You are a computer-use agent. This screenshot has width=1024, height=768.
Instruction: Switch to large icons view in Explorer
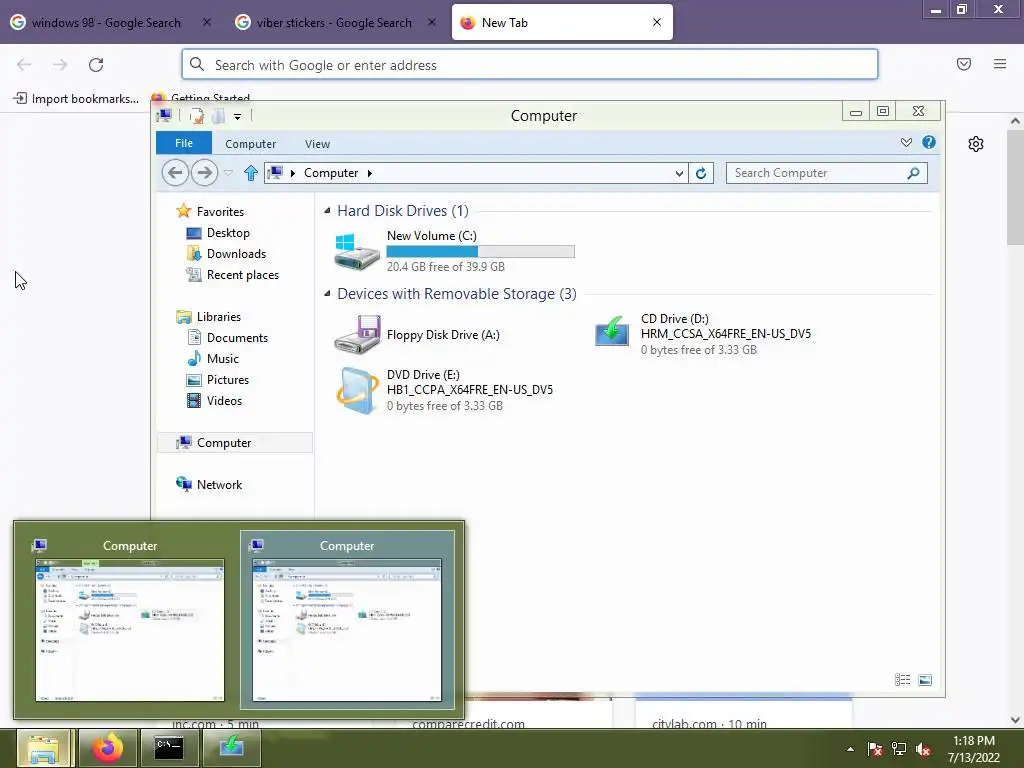coord(925,680)
